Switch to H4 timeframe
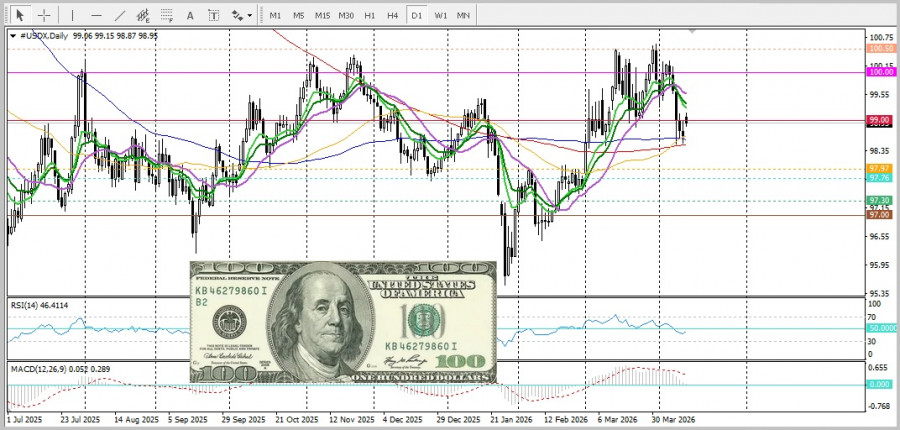The height and width of the screenshot is (430, 900). pos(393,16)
